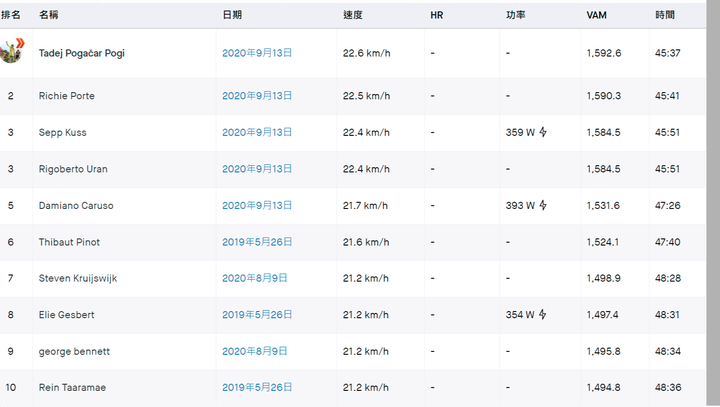Click the 名稱 column header

(x=49, y=15)
